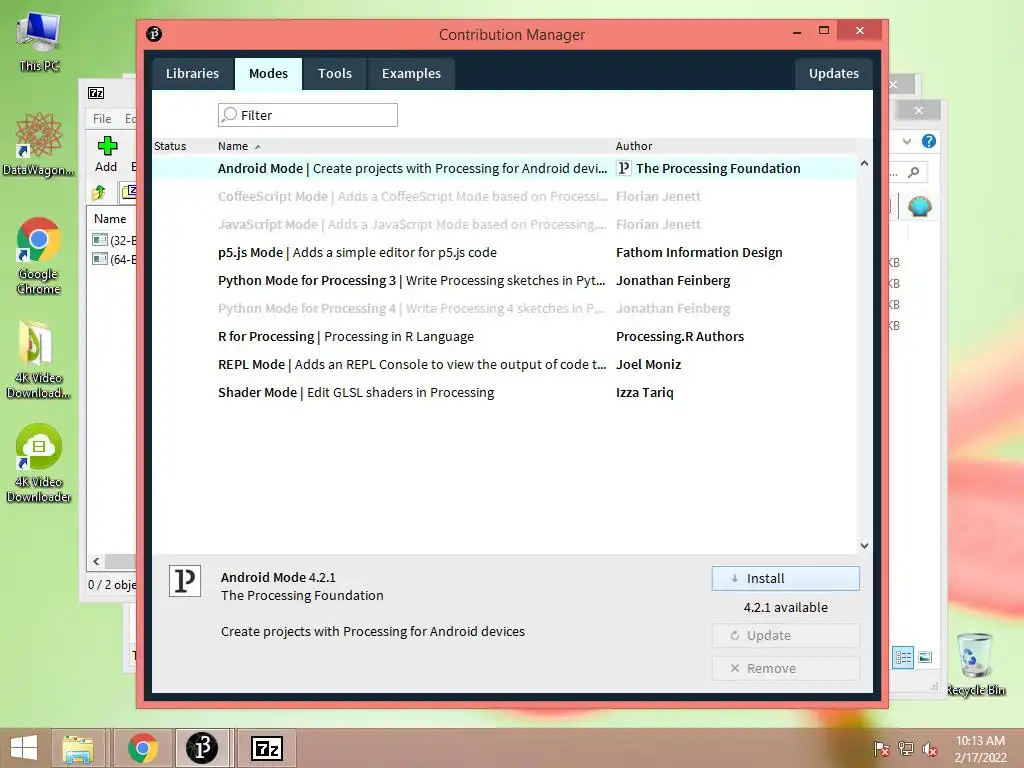Click the large Processing logo in details panel
Viewport: 1024px width, 768px height.
click(x=185, y=581)
